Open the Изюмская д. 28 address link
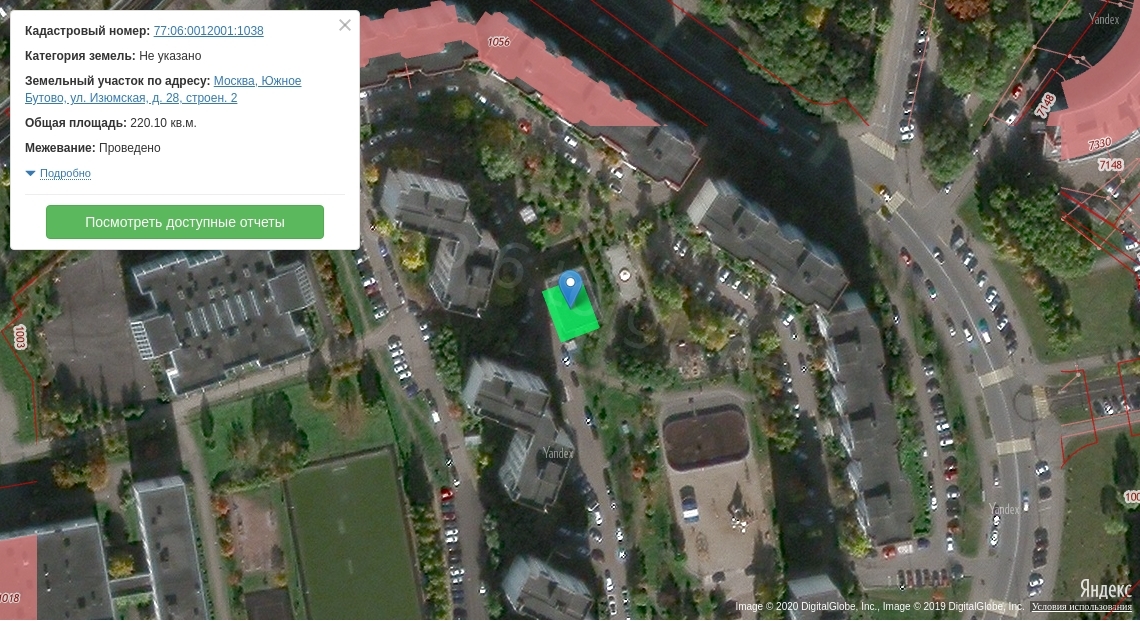This screenshot has height=621, width=1140. tap(163, 89)
